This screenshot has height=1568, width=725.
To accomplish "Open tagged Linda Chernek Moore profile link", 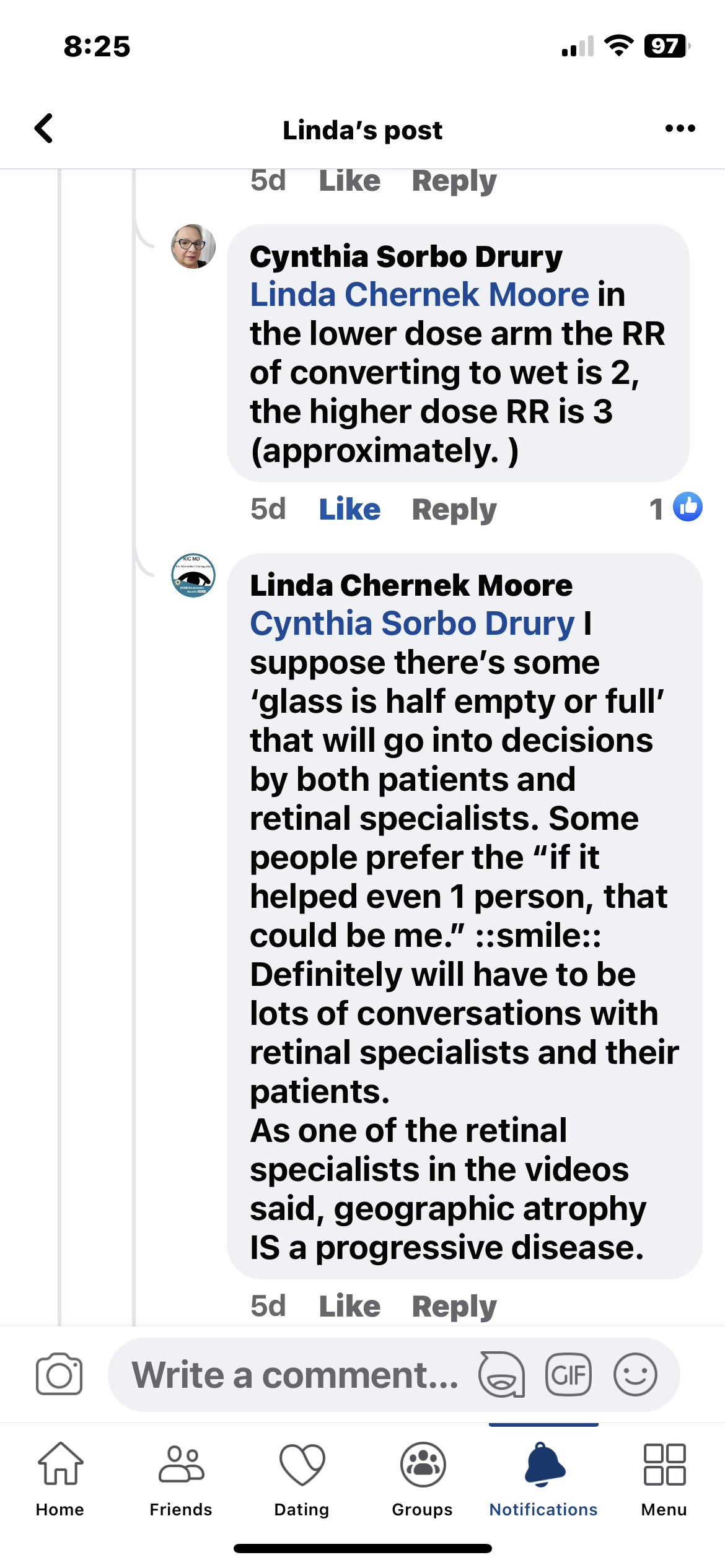I will click(420, 295).
